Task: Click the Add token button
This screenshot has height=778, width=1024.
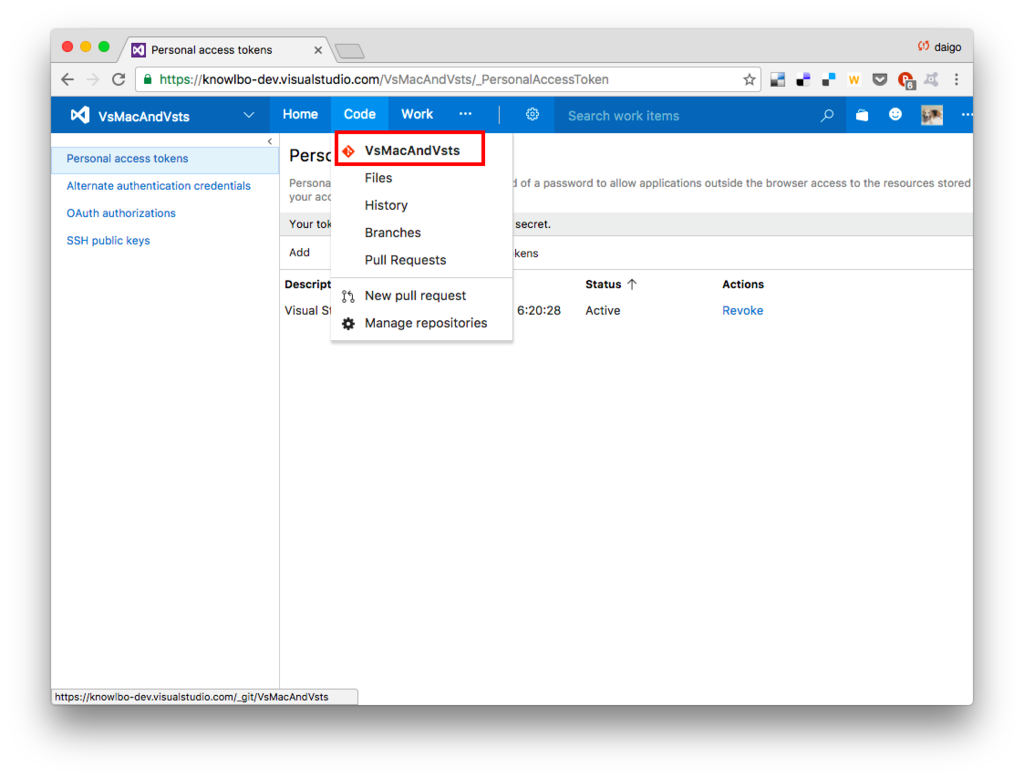Action: click(x=299, y=252)
